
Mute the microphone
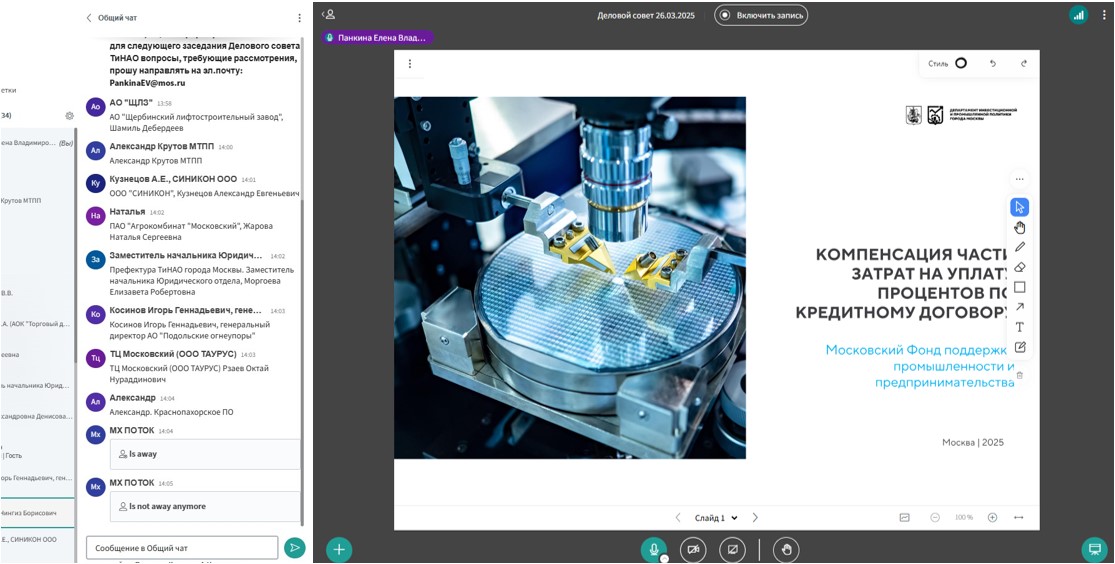[653, 549]
